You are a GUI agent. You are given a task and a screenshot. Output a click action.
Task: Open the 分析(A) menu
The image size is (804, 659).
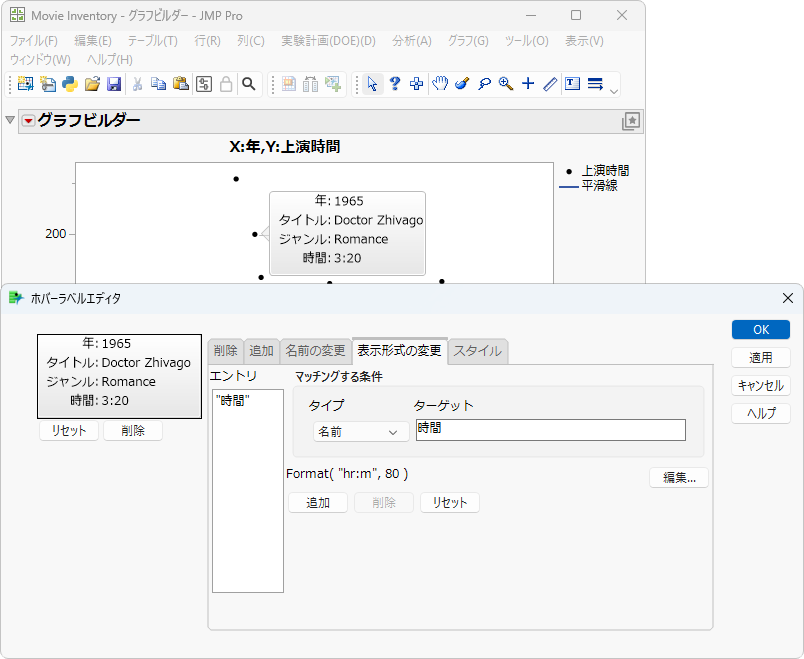(412, 41)
